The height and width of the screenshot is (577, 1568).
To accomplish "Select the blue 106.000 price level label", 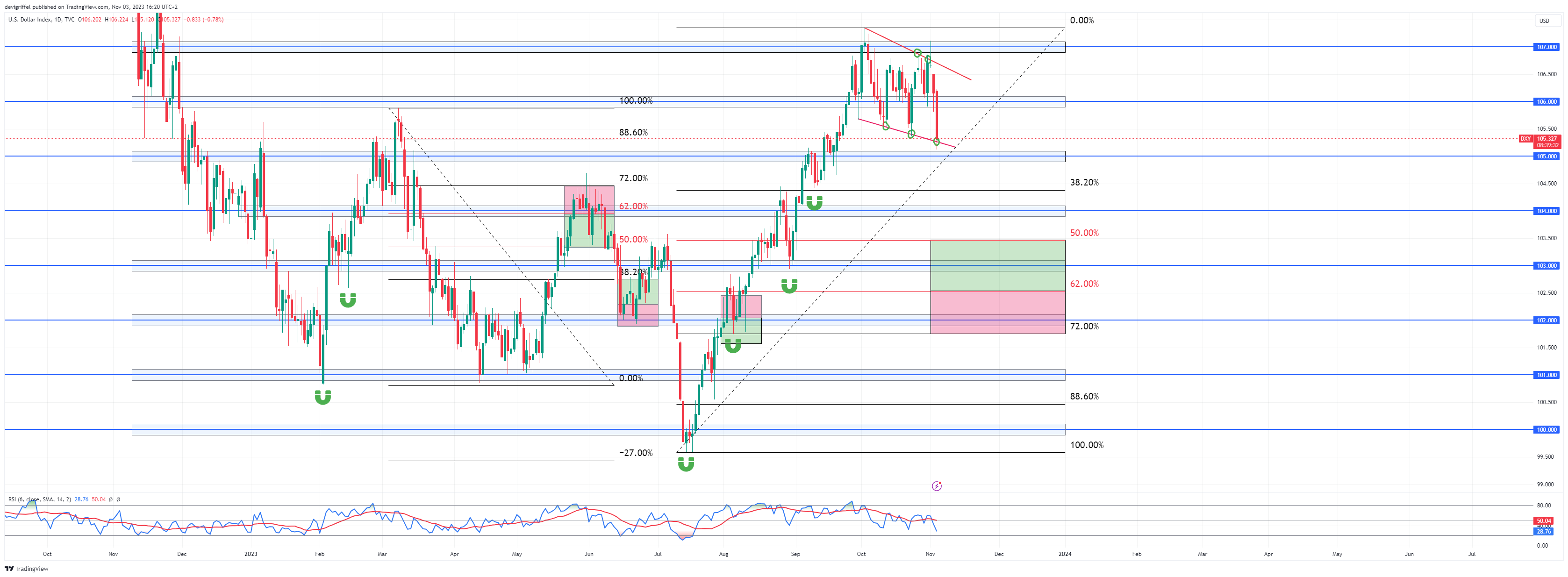I will pos(1547,102).
